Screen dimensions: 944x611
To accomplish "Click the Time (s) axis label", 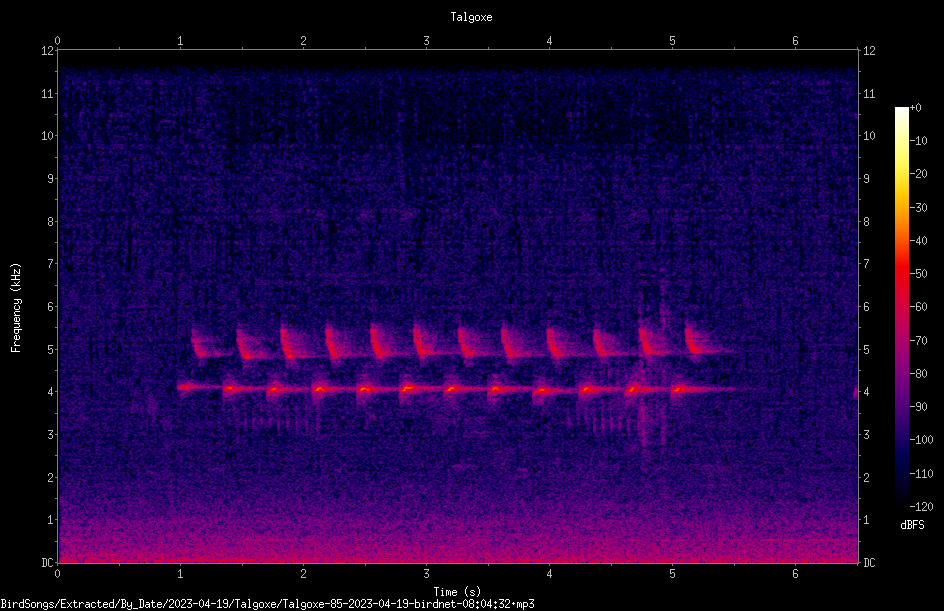I will pyautogui.click(x=457, y=592).
